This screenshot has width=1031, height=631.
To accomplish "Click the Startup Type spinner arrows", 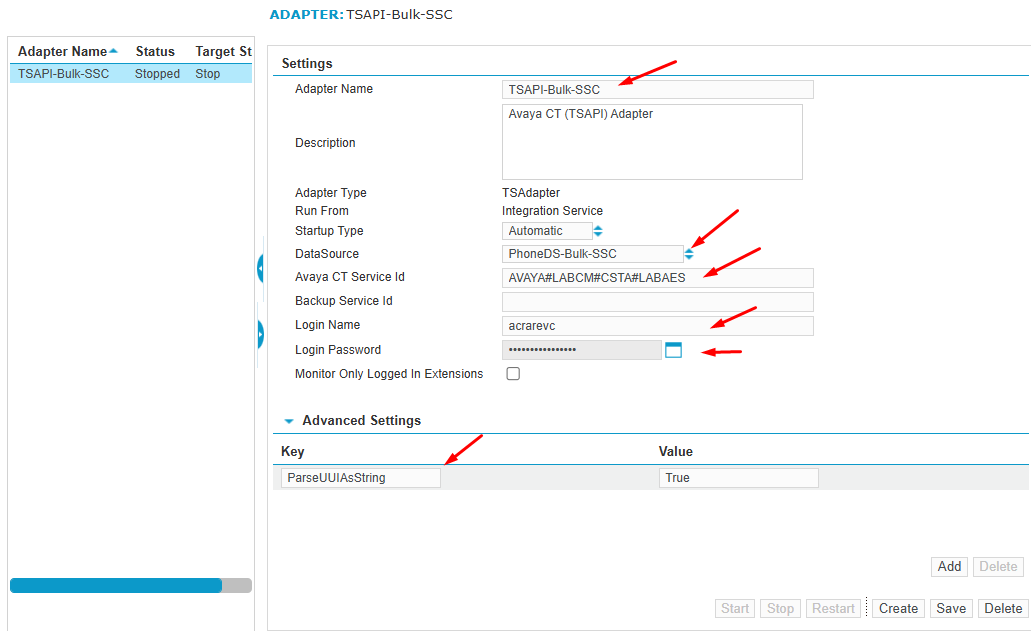I will pyautogui.click(x=598, y=231).
